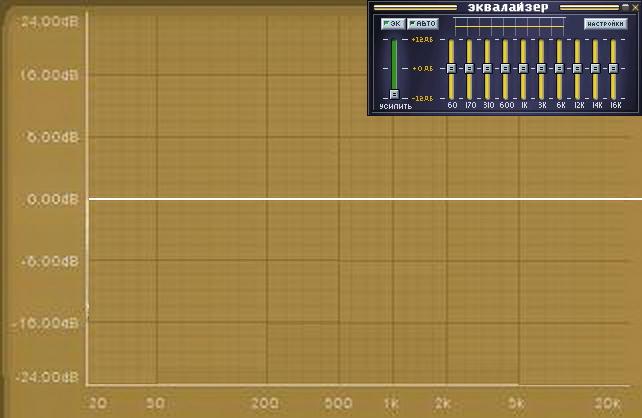
Task: Click the 24.00dB label atop the graph axis
Action: coord(49,21)
